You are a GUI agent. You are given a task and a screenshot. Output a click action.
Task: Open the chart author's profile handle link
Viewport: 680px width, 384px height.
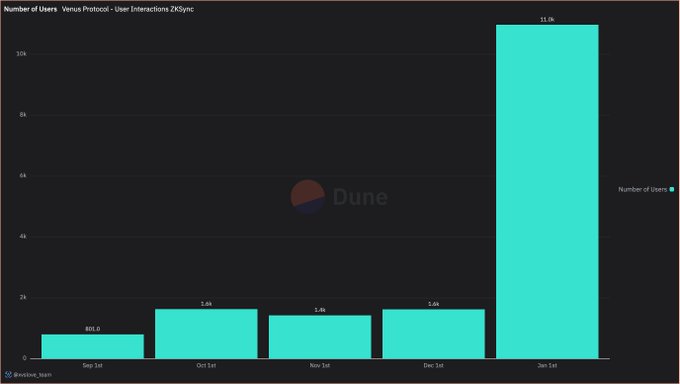[33, 374]
